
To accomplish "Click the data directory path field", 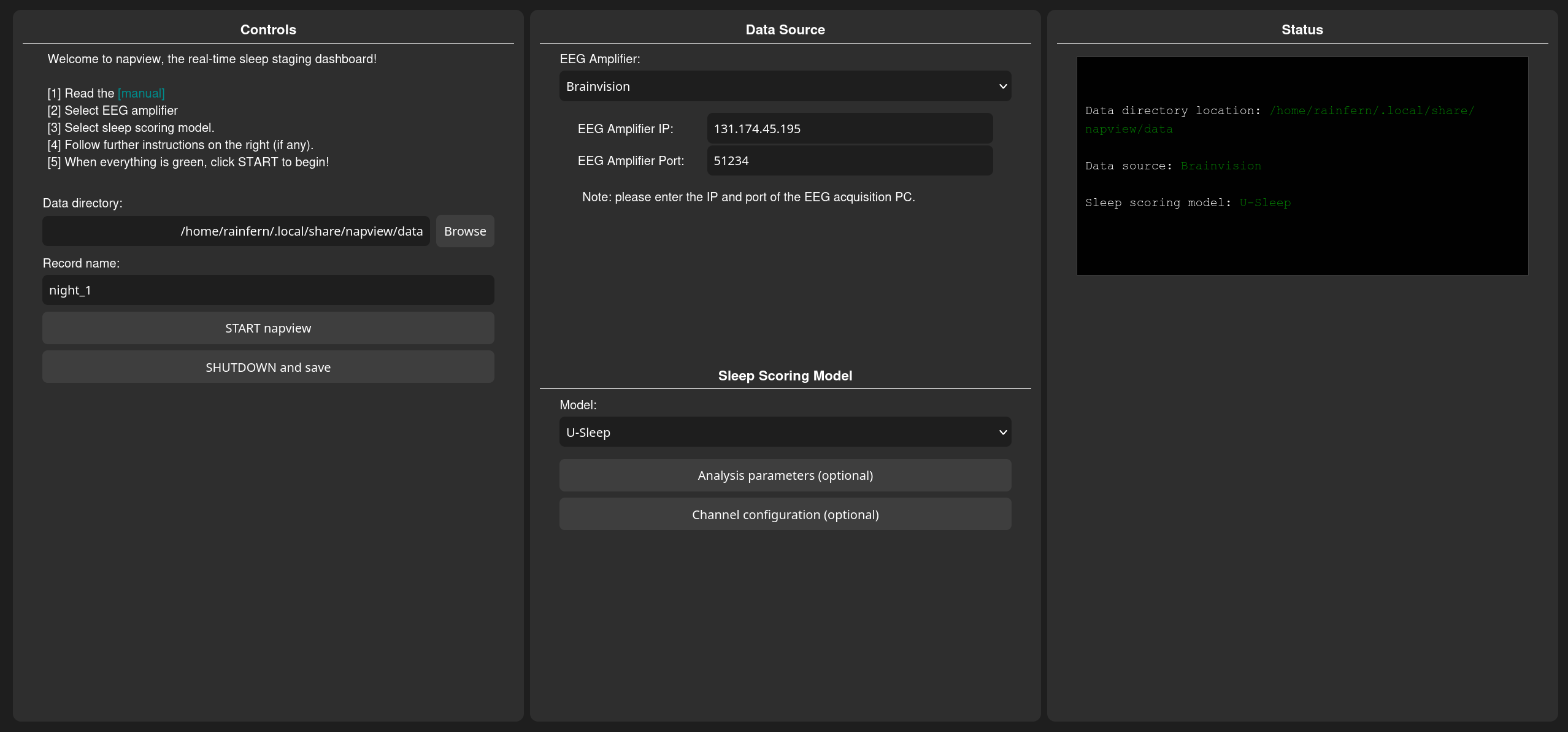I will pyautogui.click(x=236, y=231).
